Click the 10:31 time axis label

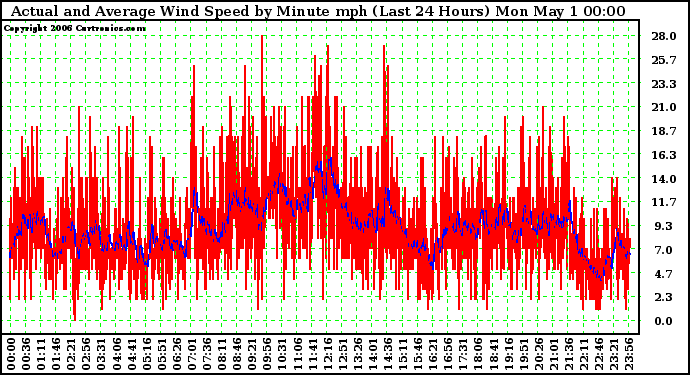(x=282, y=354)
